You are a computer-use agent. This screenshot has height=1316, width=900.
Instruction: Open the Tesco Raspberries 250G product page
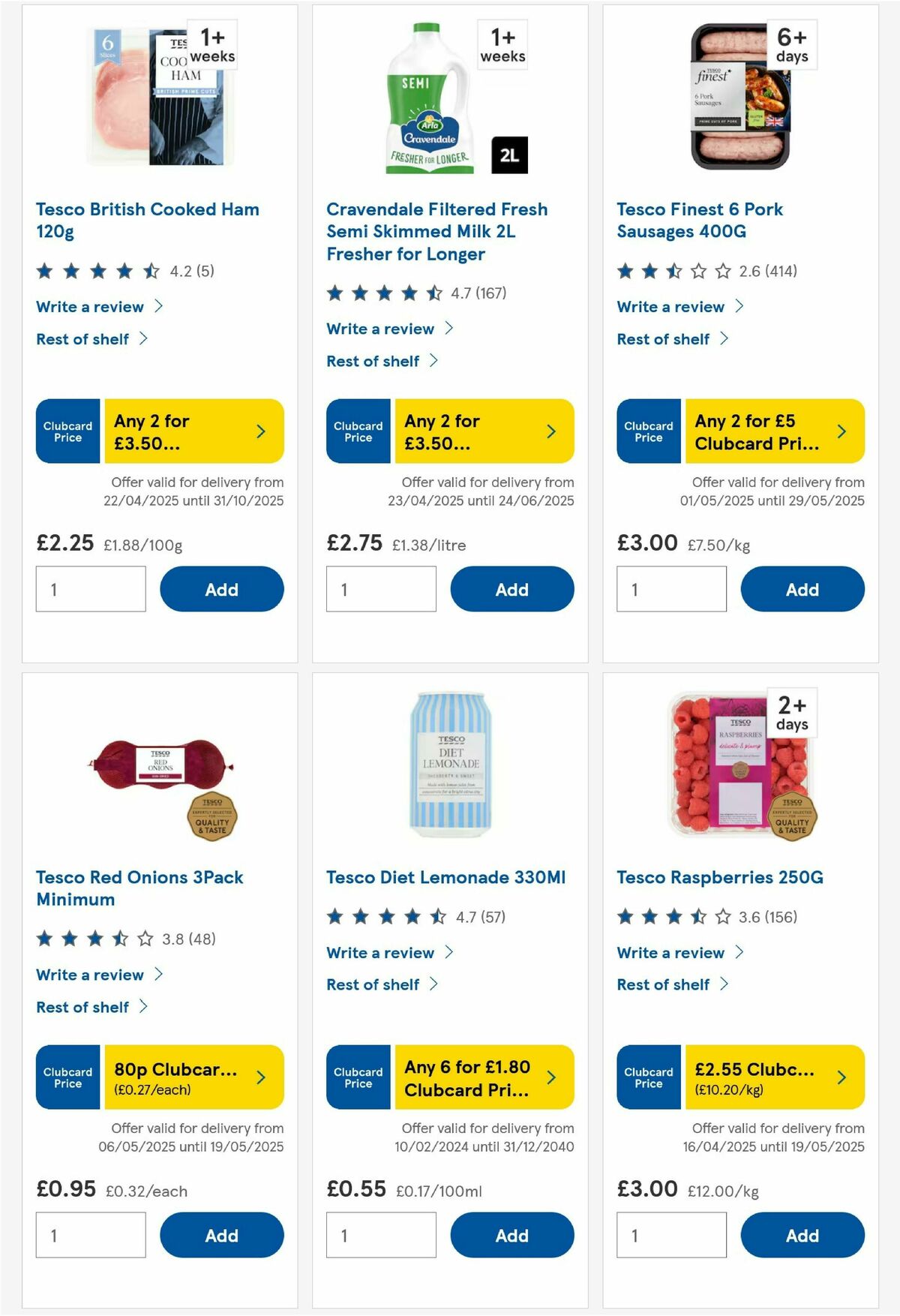coord(718,876)
